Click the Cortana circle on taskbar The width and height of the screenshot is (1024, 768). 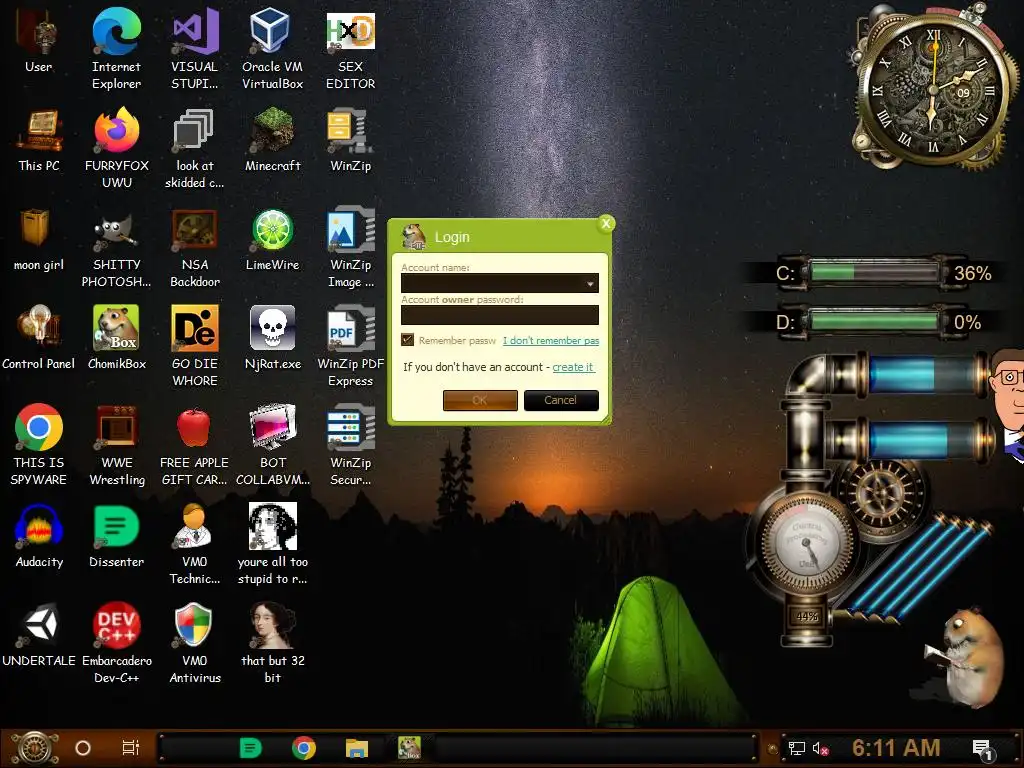pos(83,748)
